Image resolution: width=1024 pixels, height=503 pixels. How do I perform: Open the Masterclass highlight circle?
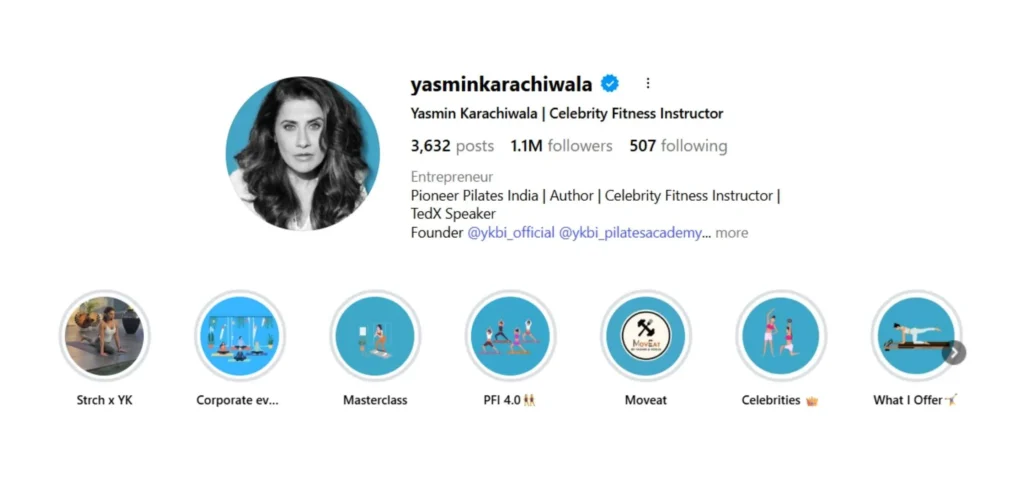coord(375,336)
